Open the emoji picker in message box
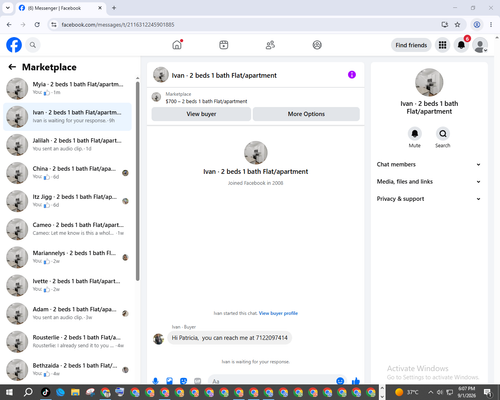Viewport: 500px width, 400px height. (x=340, y=381)
